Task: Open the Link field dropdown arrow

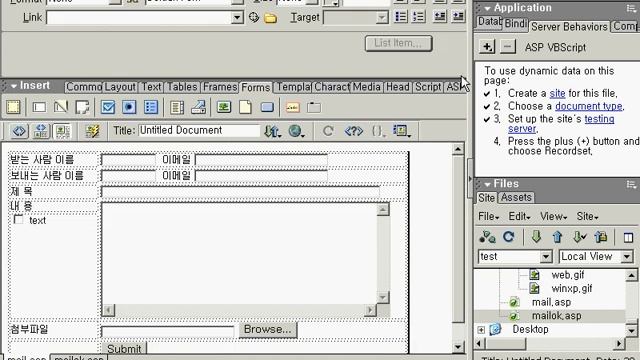Action: (x=237, y=18)
